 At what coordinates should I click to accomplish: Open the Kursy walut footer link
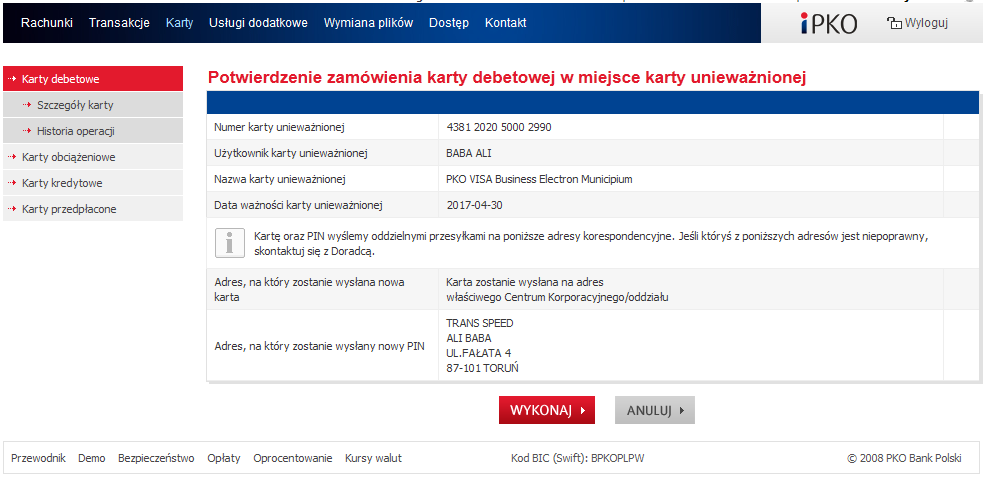tap(374, 458)
